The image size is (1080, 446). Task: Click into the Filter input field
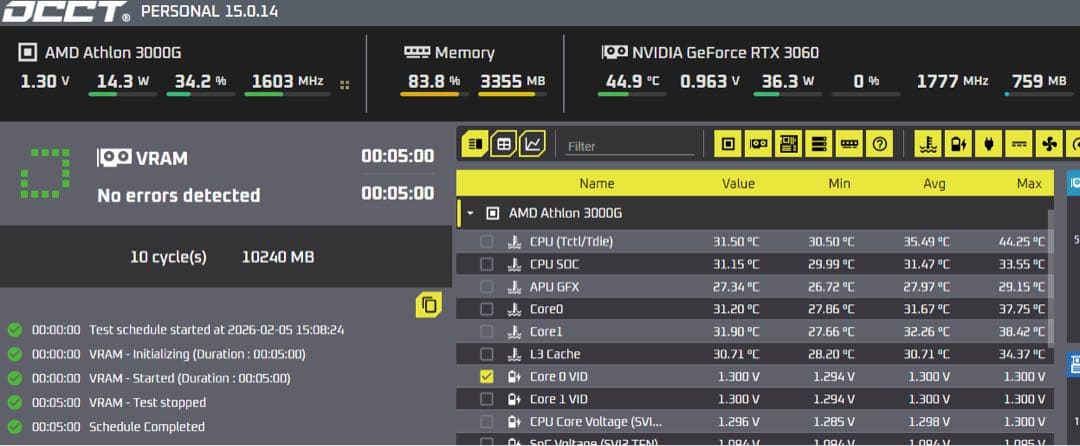pyautogui.click(x=630, y=146)
